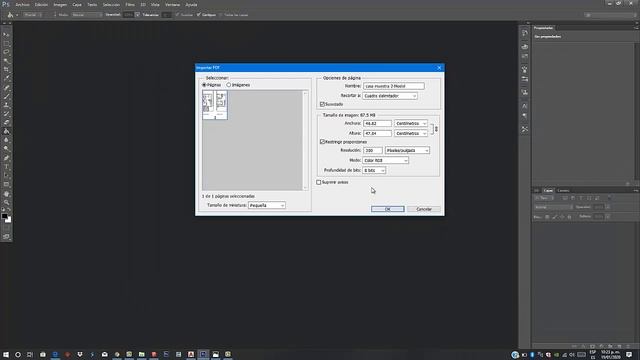Select the Quick Selection tool
The image size is (640, 360).
[6, 61]
